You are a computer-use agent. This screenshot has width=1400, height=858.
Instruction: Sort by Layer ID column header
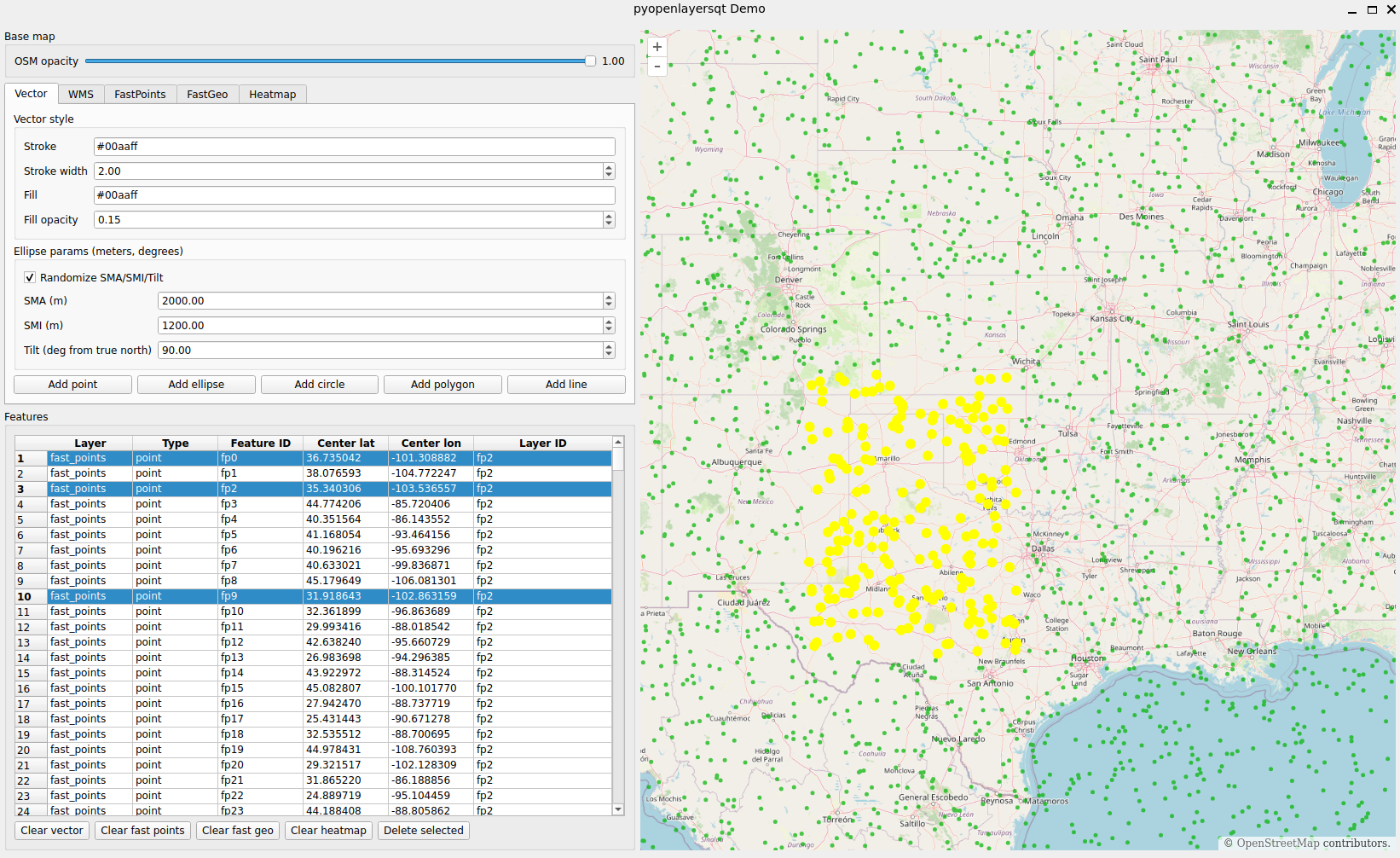point(543,443)
